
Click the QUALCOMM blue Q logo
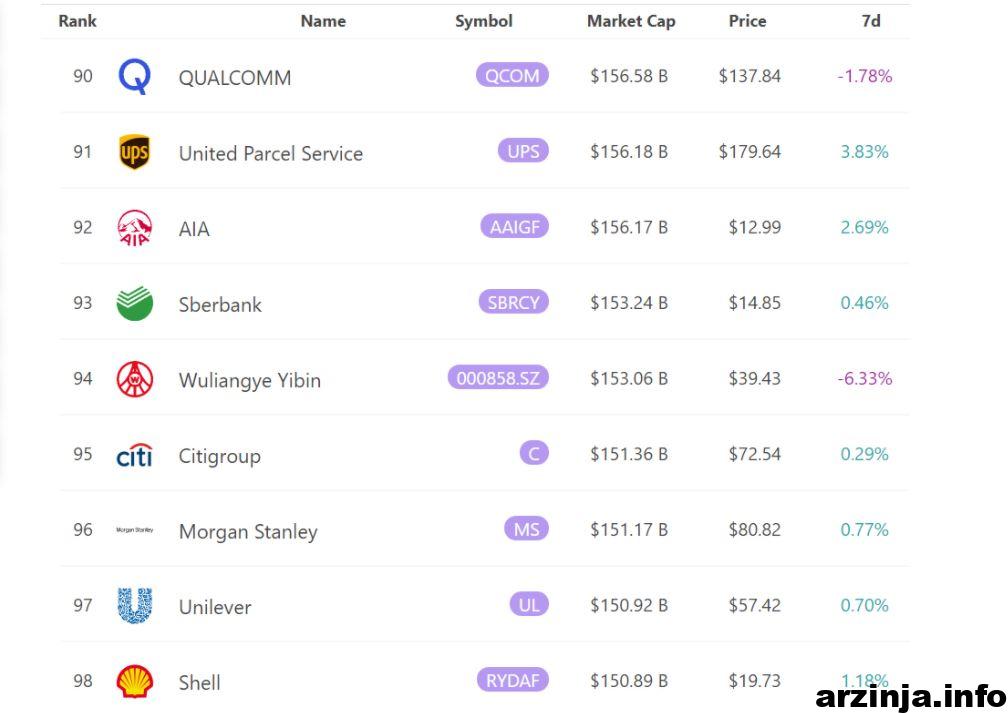tap(134, 77)
